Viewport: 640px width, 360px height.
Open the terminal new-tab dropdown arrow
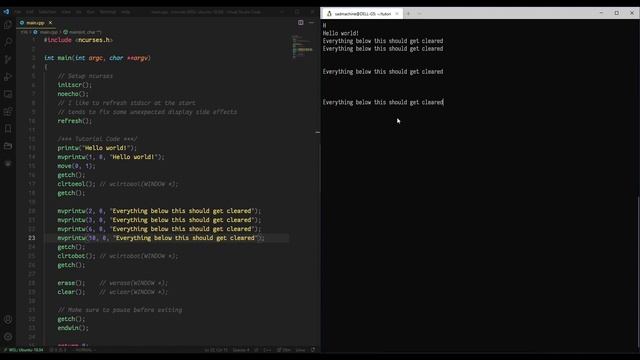pos(419,13)
